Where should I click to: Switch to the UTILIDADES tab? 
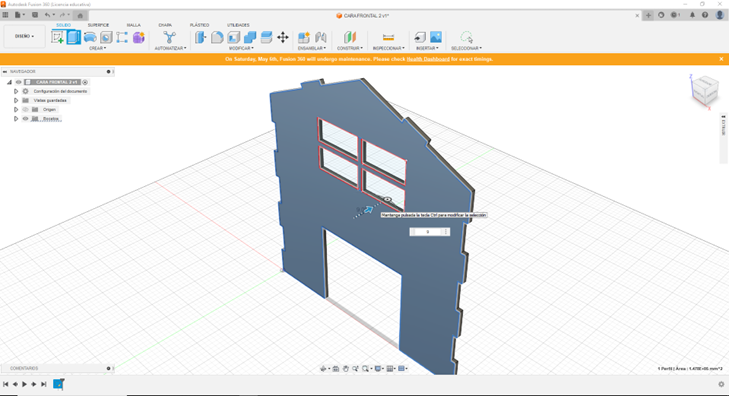point(238,25)
